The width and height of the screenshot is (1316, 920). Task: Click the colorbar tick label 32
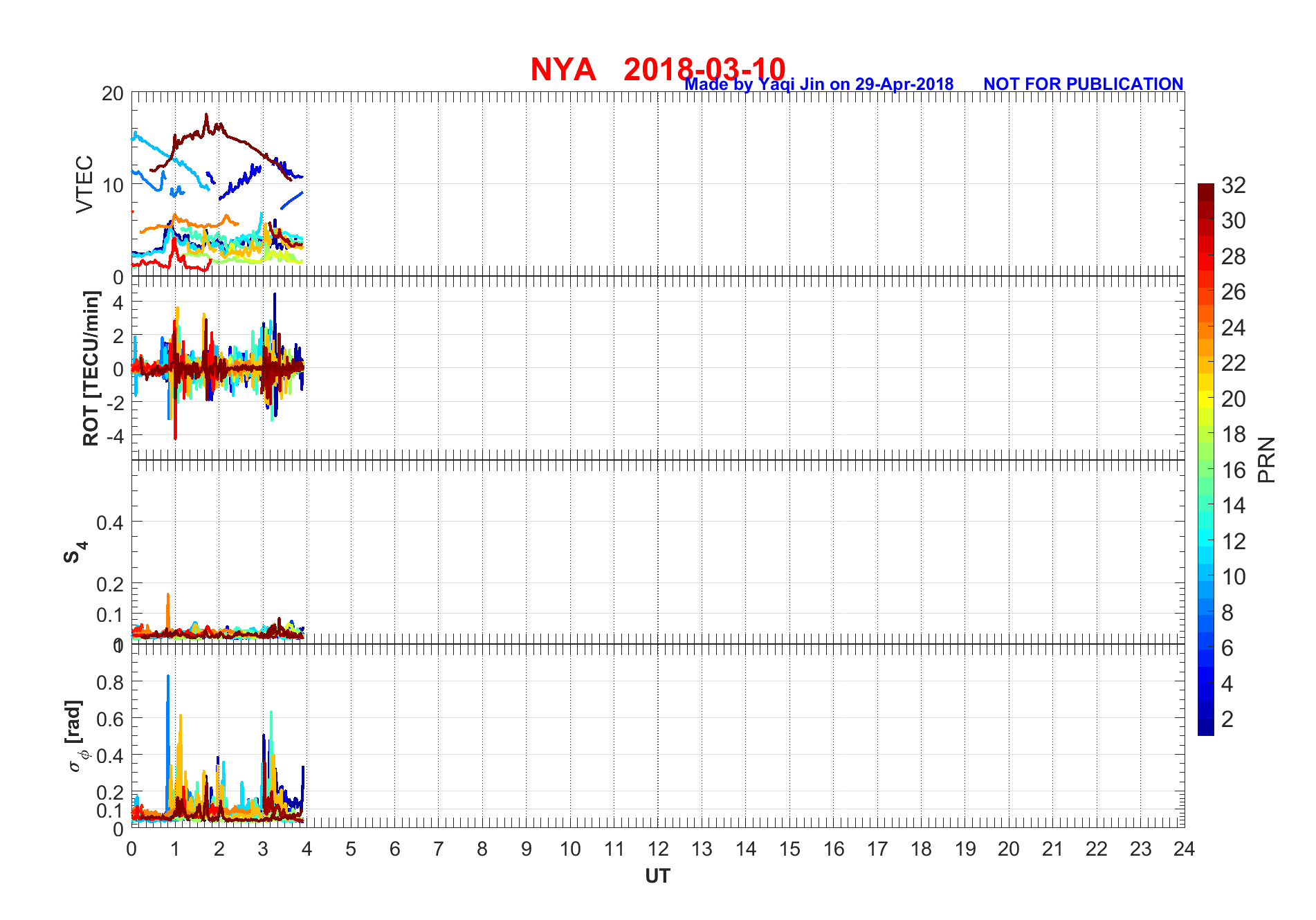(1234, 185)
